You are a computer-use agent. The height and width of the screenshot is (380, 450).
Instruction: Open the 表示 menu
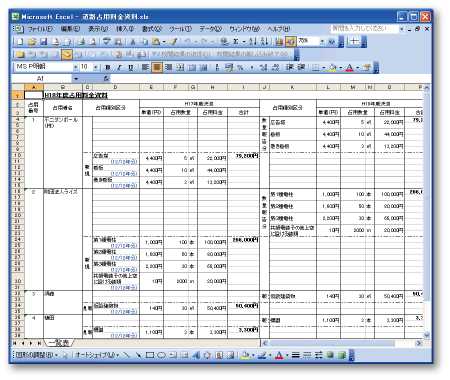pyautogui.click(x=98, y=29)
